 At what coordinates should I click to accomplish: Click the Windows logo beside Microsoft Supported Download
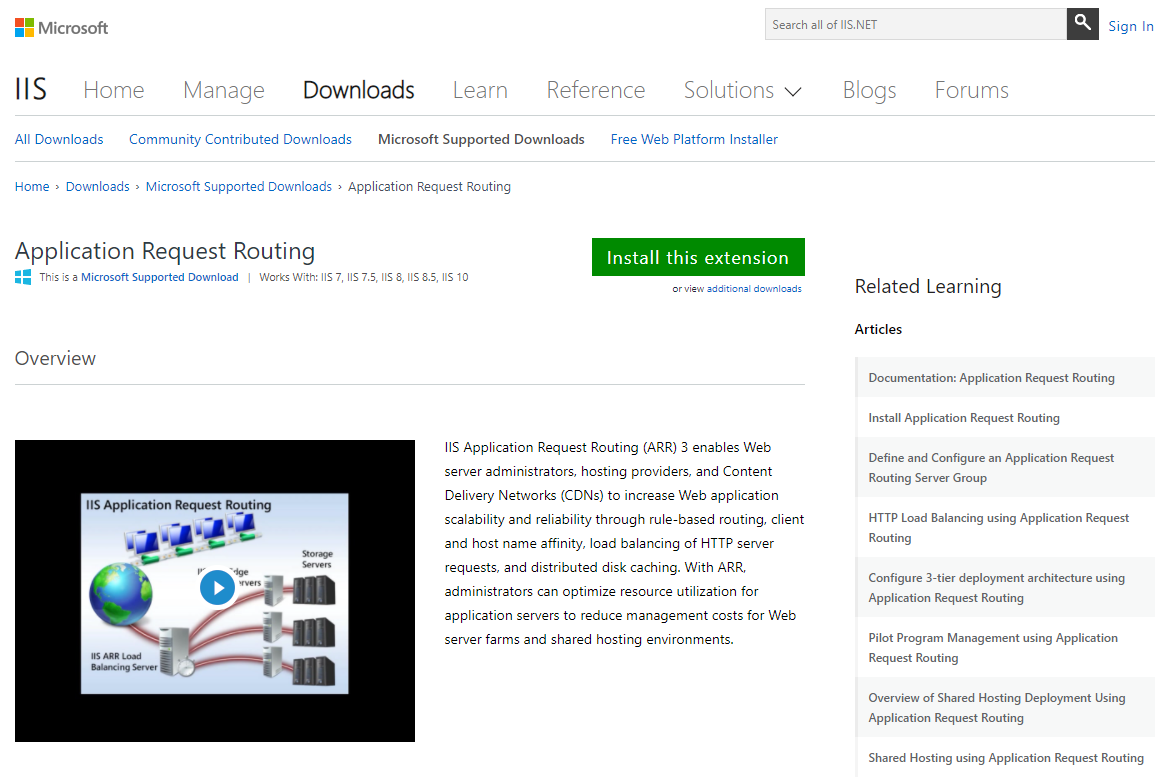tap(23, 277)
